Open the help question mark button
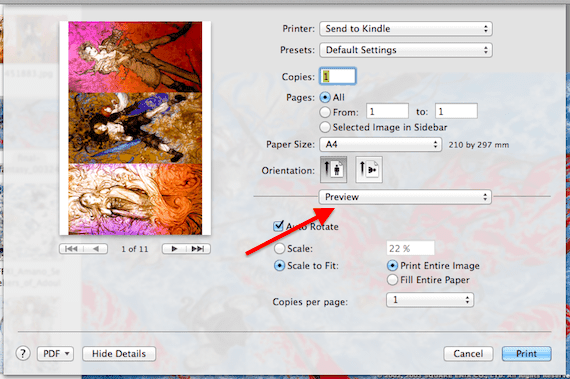Viewport: 570px width, 379px height. click(23, 353)
